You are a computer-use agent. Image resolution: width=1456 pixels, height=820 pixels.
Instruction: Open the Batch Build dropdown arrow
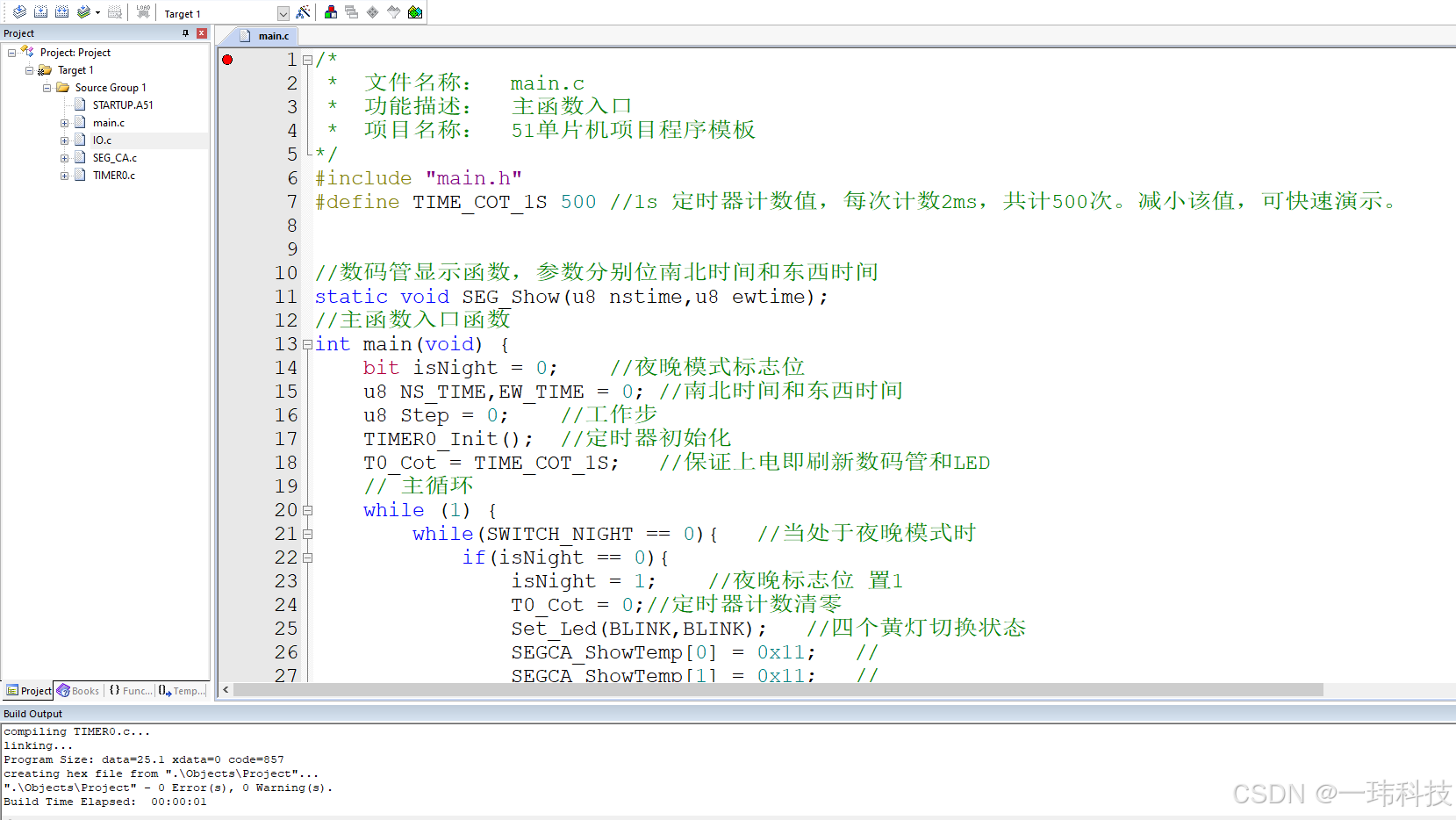coord(97,13)
